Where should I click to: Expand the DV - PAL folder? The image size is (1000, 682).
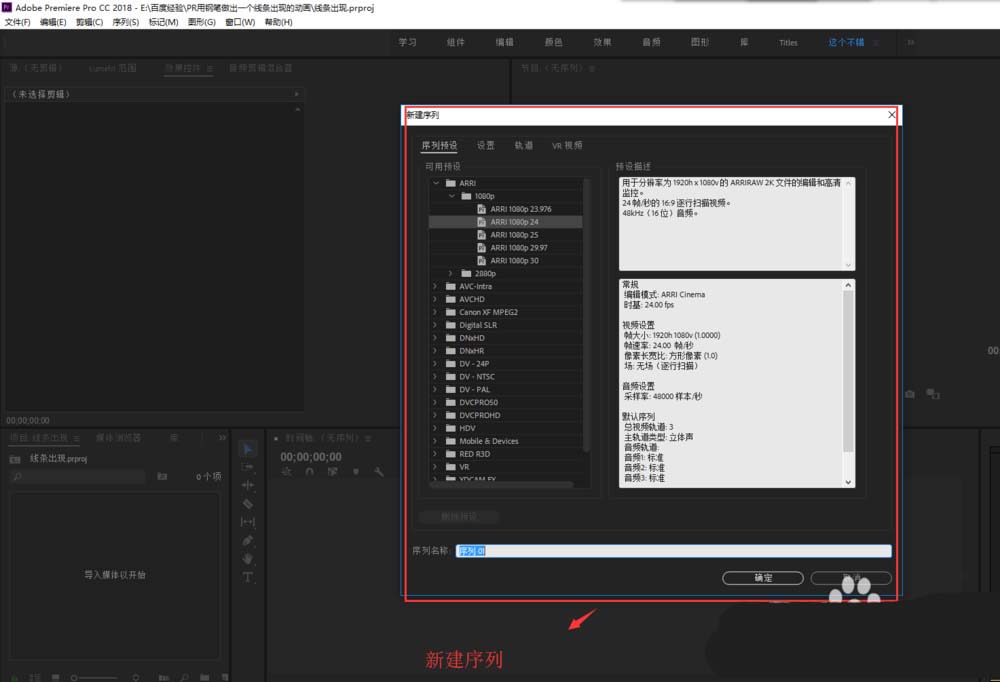pos(436,389)
